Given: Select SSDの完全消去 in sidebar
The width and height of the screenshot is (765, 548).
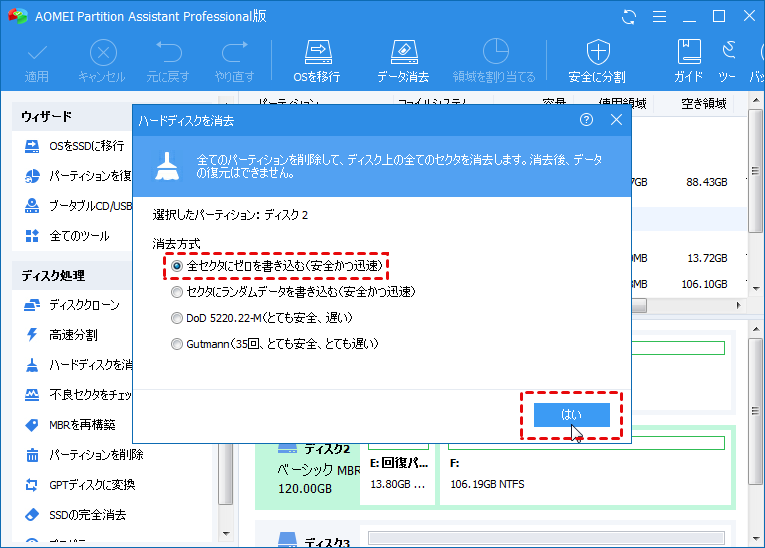Looking at the screenshot, I should coord(76,515).
